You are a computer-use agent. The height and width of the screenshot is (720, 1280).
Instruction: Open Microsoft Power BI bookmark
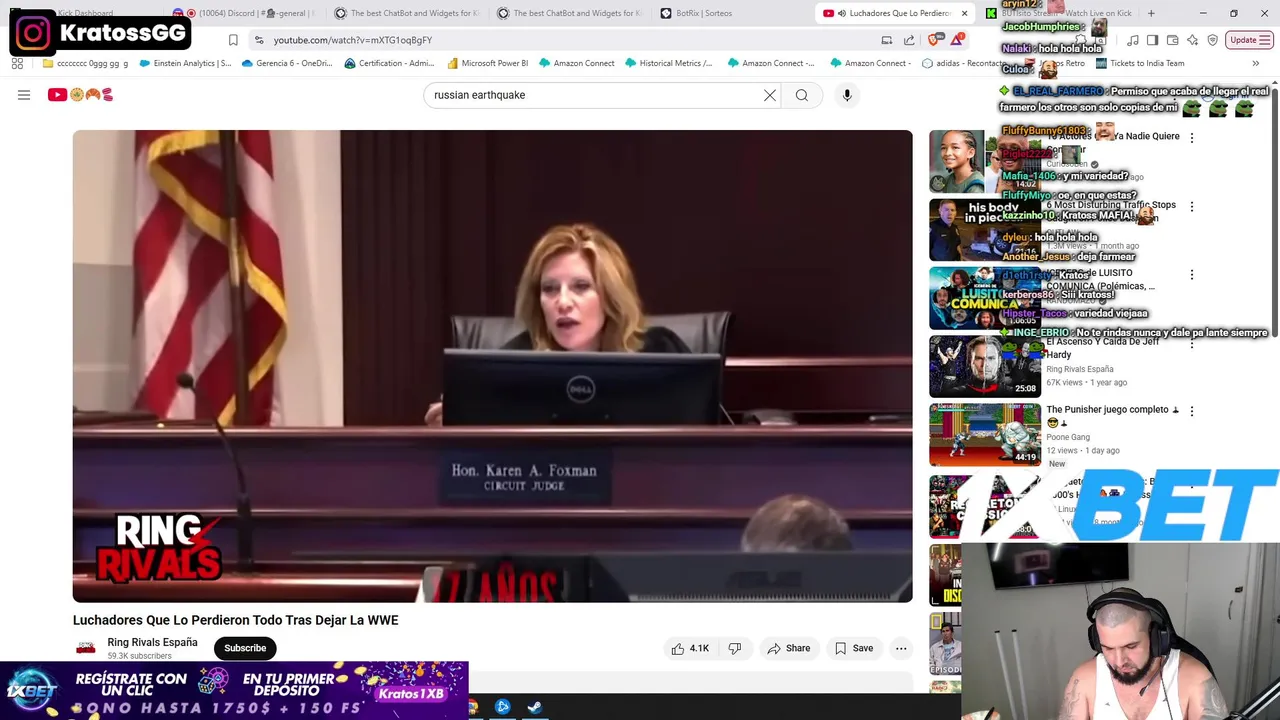(x=488, y=63)
